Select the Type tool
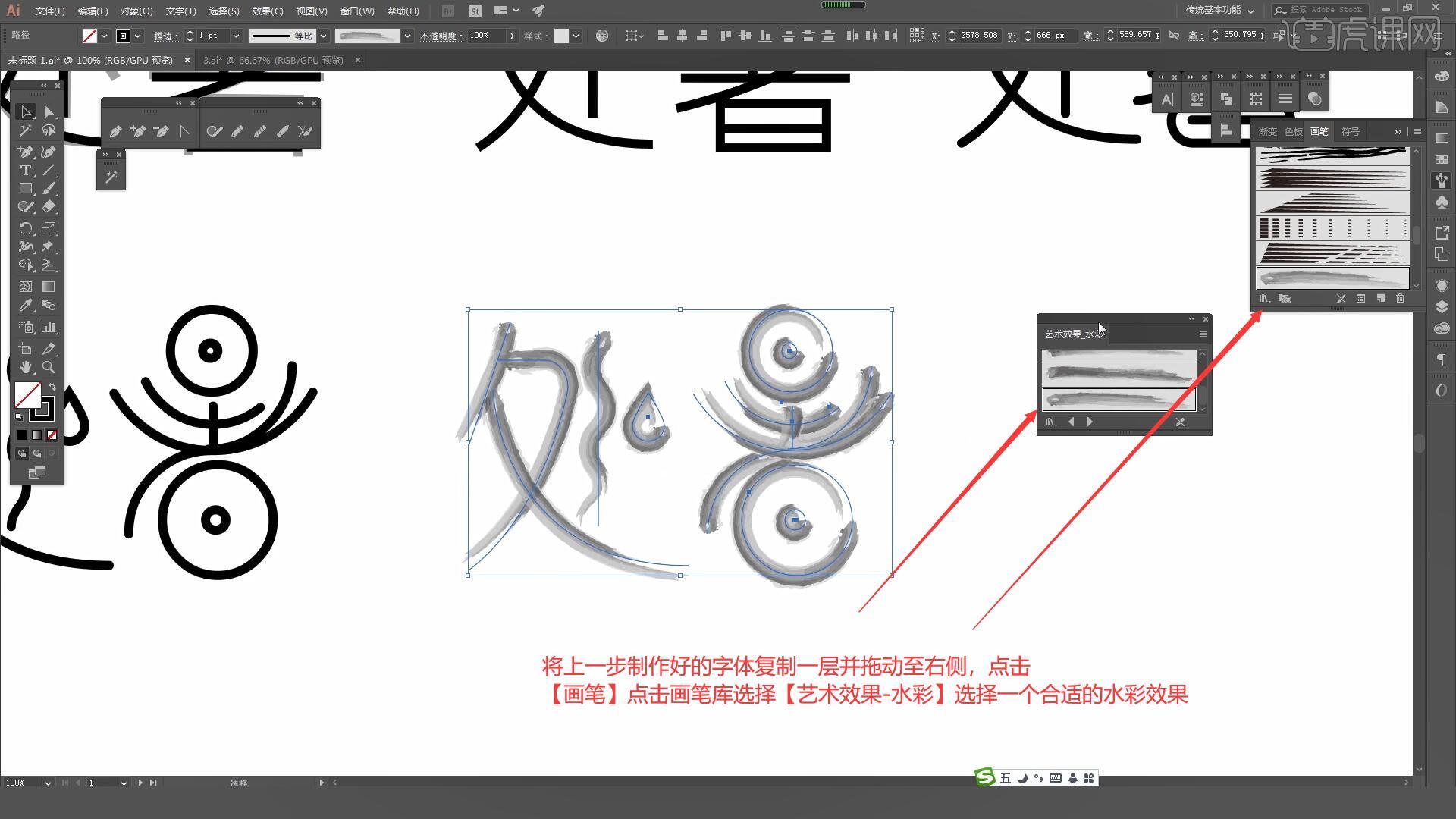 (25, 170)
